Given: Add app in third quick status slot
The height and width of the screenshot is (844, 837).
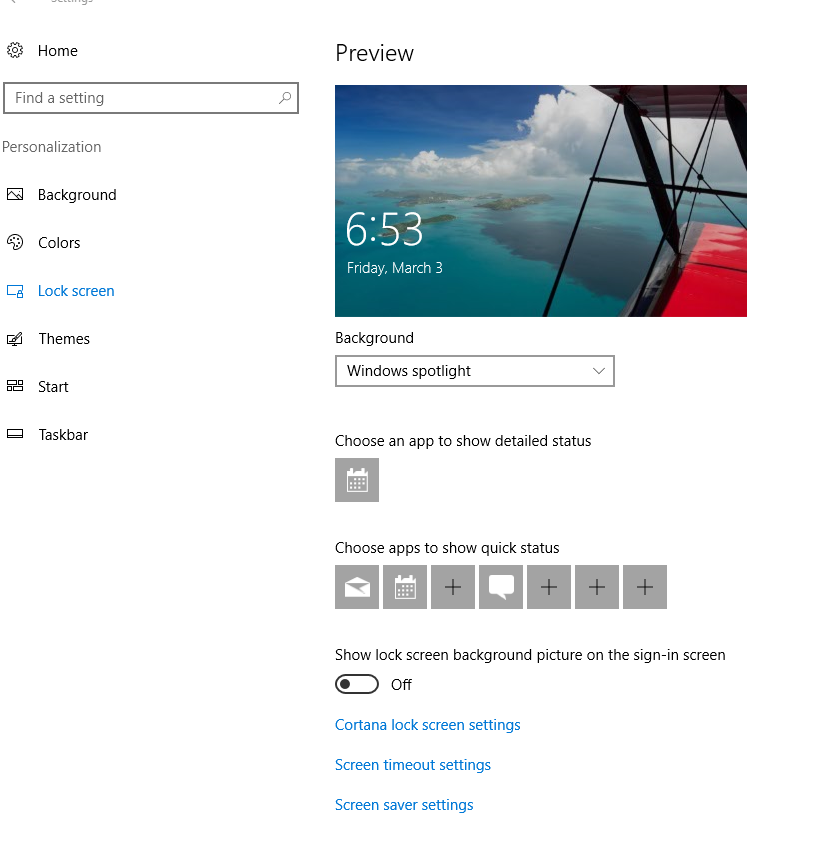Looking at the screenshot, I should tap(453, 587).
